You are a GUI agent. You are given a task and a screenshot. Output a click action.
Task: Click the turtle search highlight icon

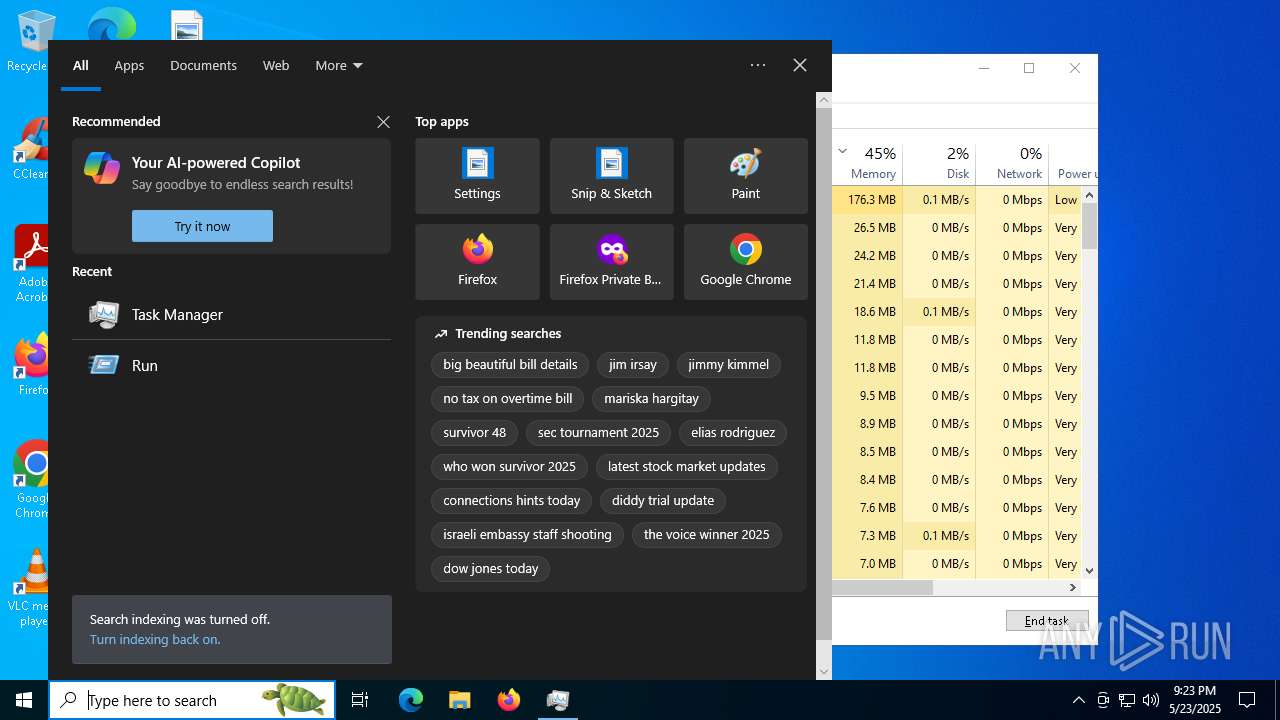[x=293, y=700]
